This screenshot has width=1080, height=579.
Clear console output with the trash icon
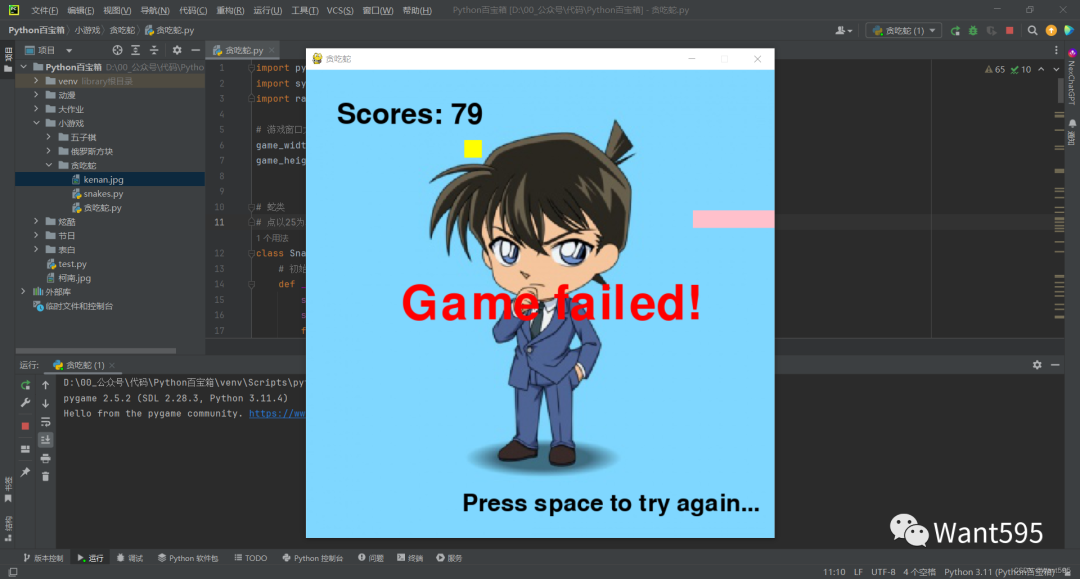click(x=45, y=476)
